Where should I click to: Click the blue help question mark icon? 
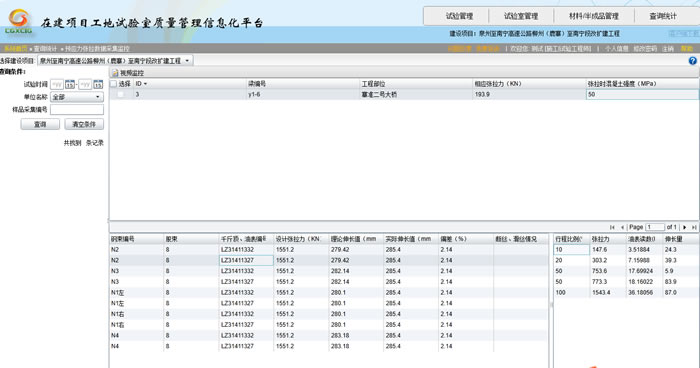(692, 61)
